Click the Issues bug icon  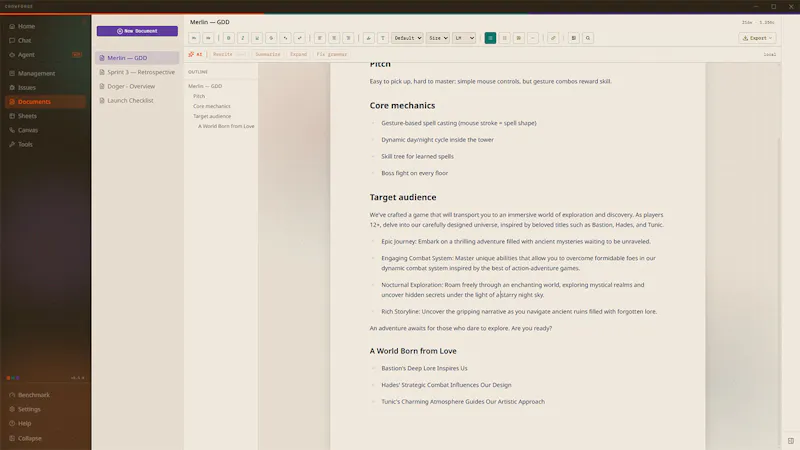tap(12, 87)
